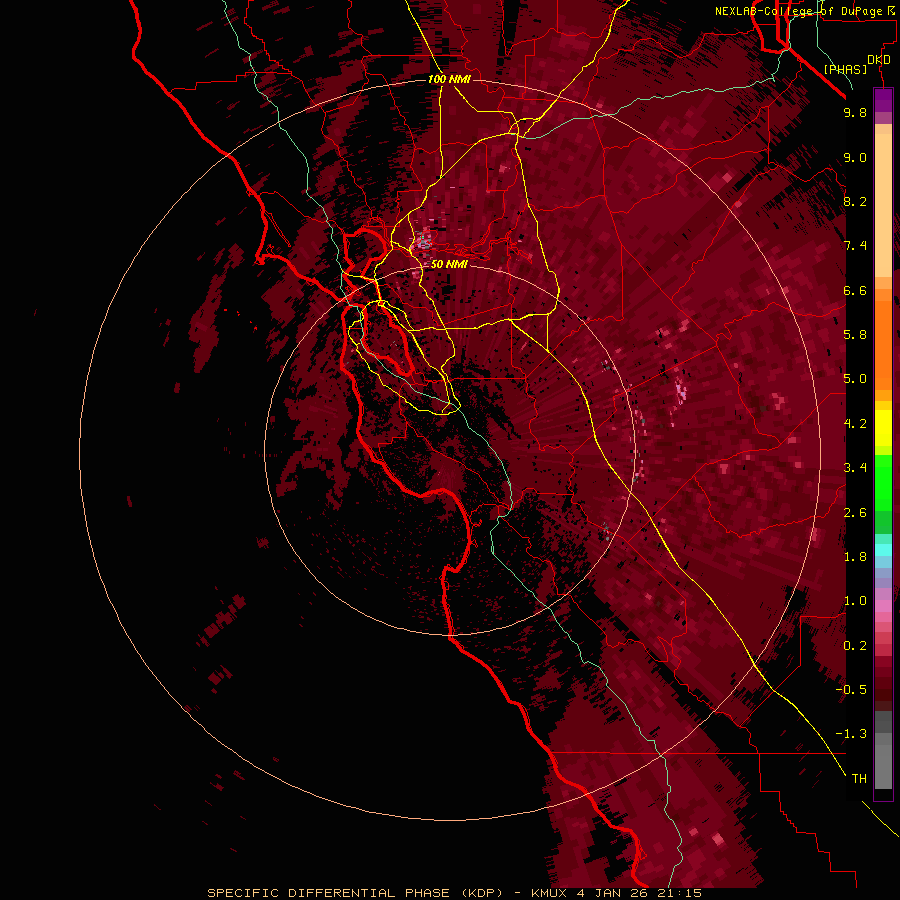This screenshot has width=900, height=900.
Task: Click the bright green swatch in the color scale
Action: pos(883,482)
